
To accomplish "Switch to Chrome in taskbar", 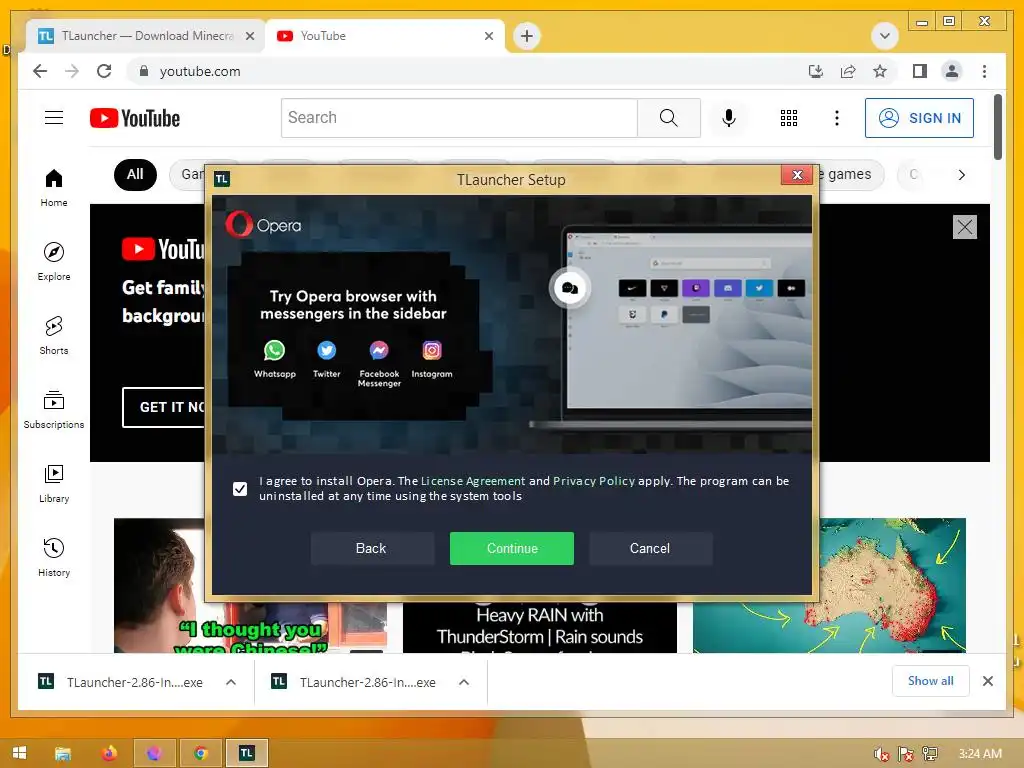I will (200, 754).
